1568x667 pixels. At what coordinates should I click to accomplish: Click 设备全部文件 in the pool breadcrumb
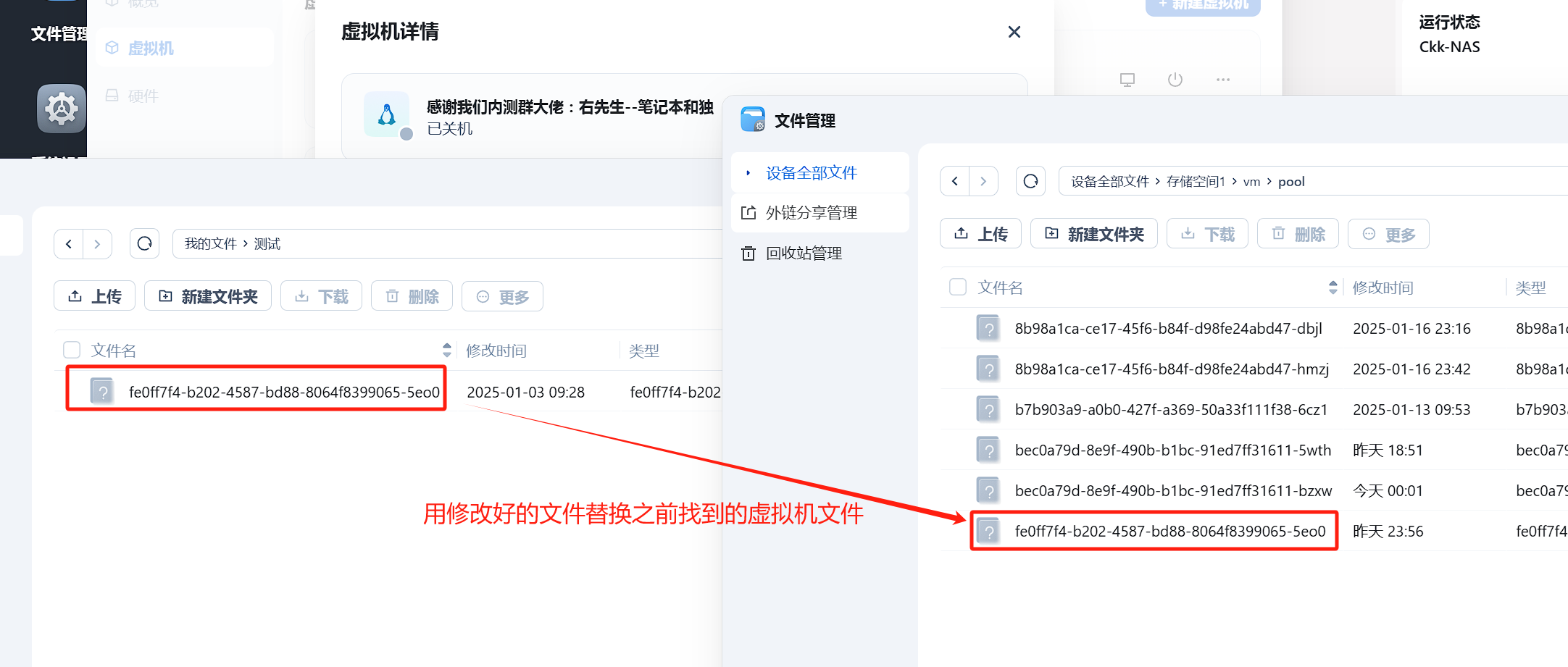[x=1110, y=182]
